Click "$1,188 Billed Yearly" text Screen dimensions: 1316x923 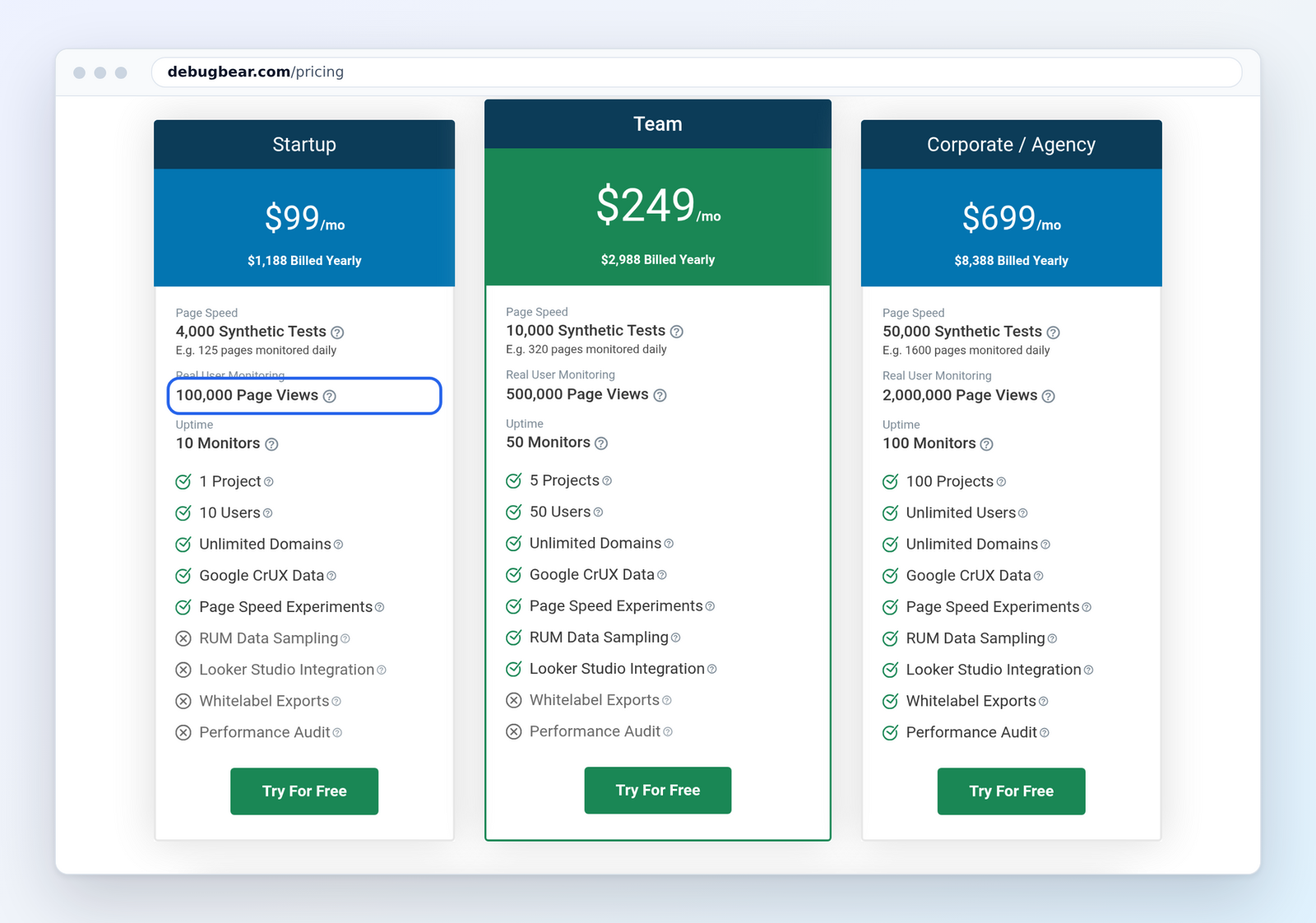point(304,261)
